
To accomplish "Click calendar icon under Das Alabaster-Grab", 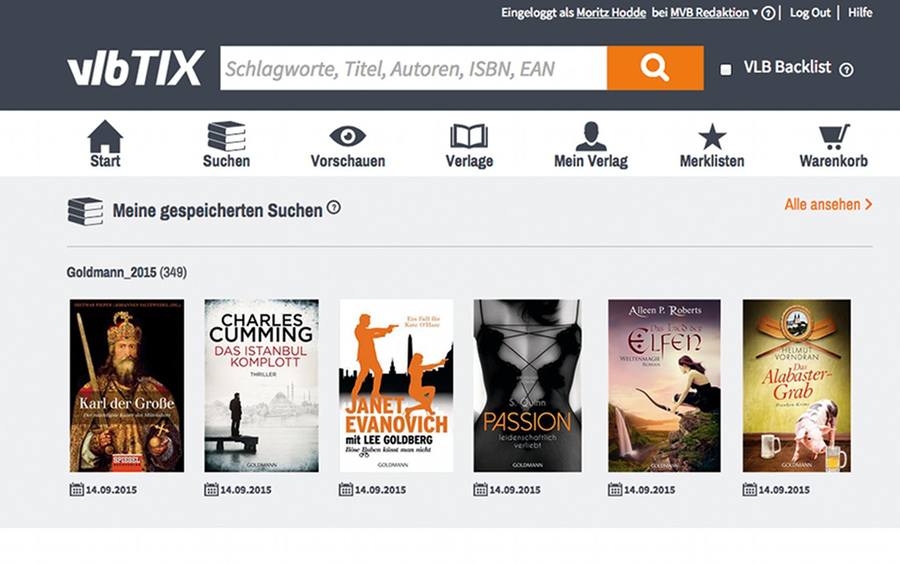I will (750, 490).
